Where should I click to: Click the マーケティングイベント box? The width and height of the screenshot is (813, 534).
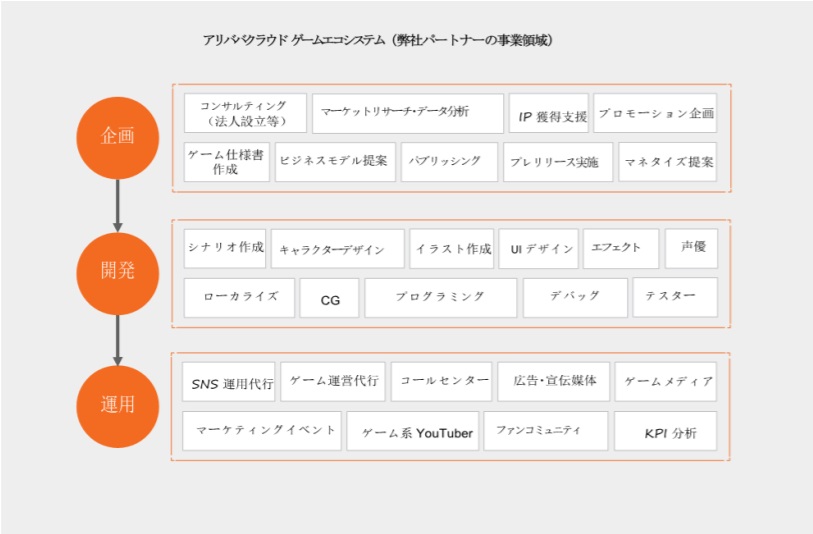[x=262, y=431]
